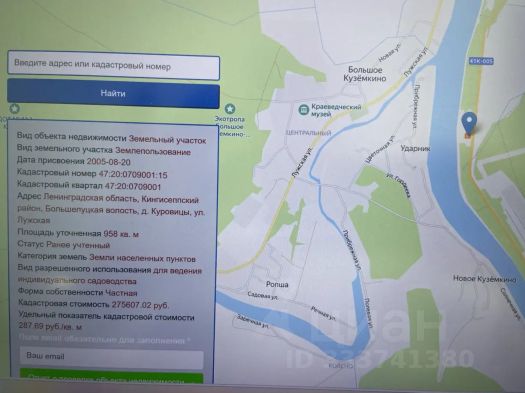Click the Ропша village label

point(277,284)
